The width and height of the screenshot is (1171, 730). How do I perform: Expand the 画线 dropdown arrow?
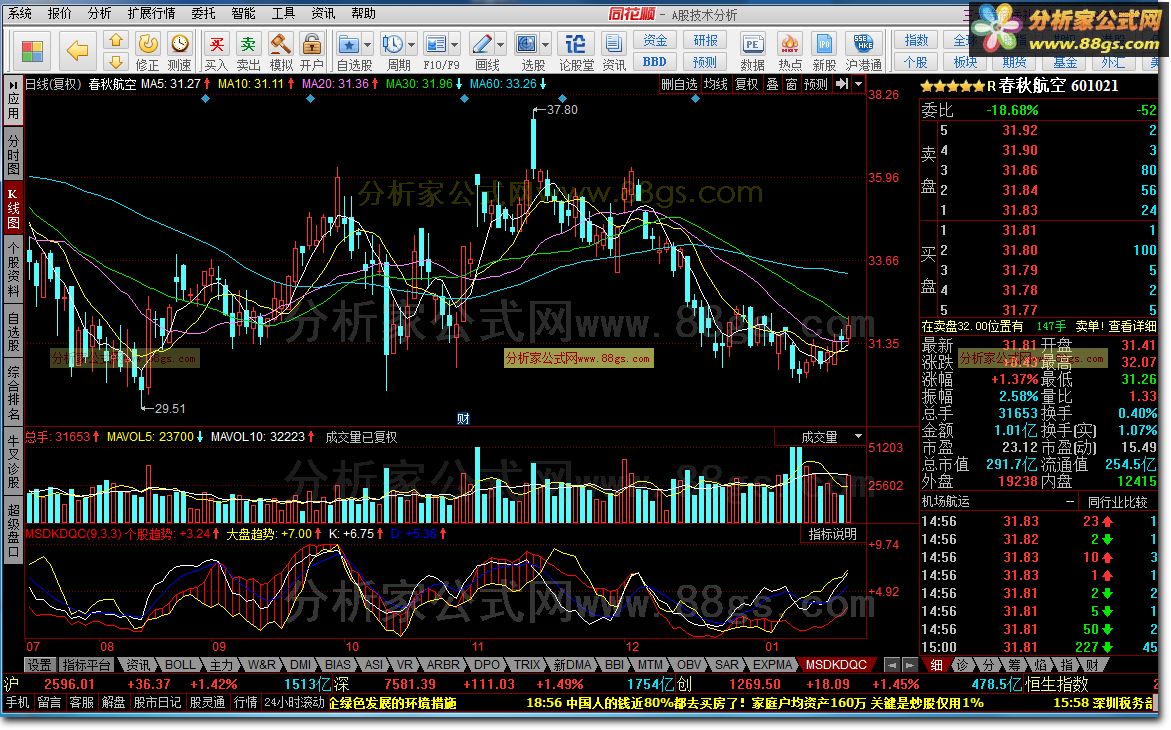tap(500, 44)
